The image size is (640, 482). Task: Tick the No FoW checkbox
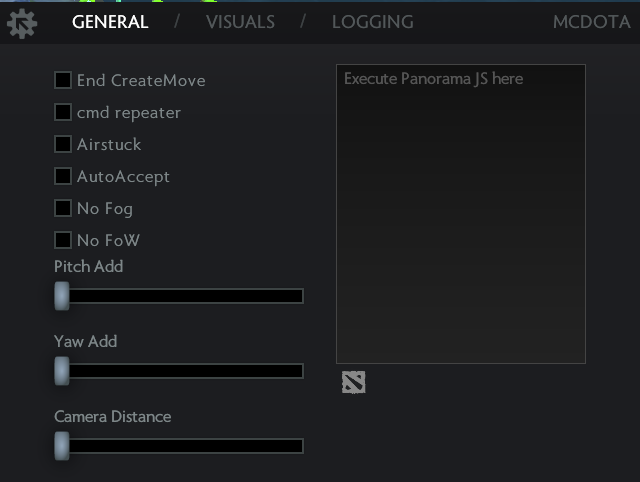coord(63,240)
